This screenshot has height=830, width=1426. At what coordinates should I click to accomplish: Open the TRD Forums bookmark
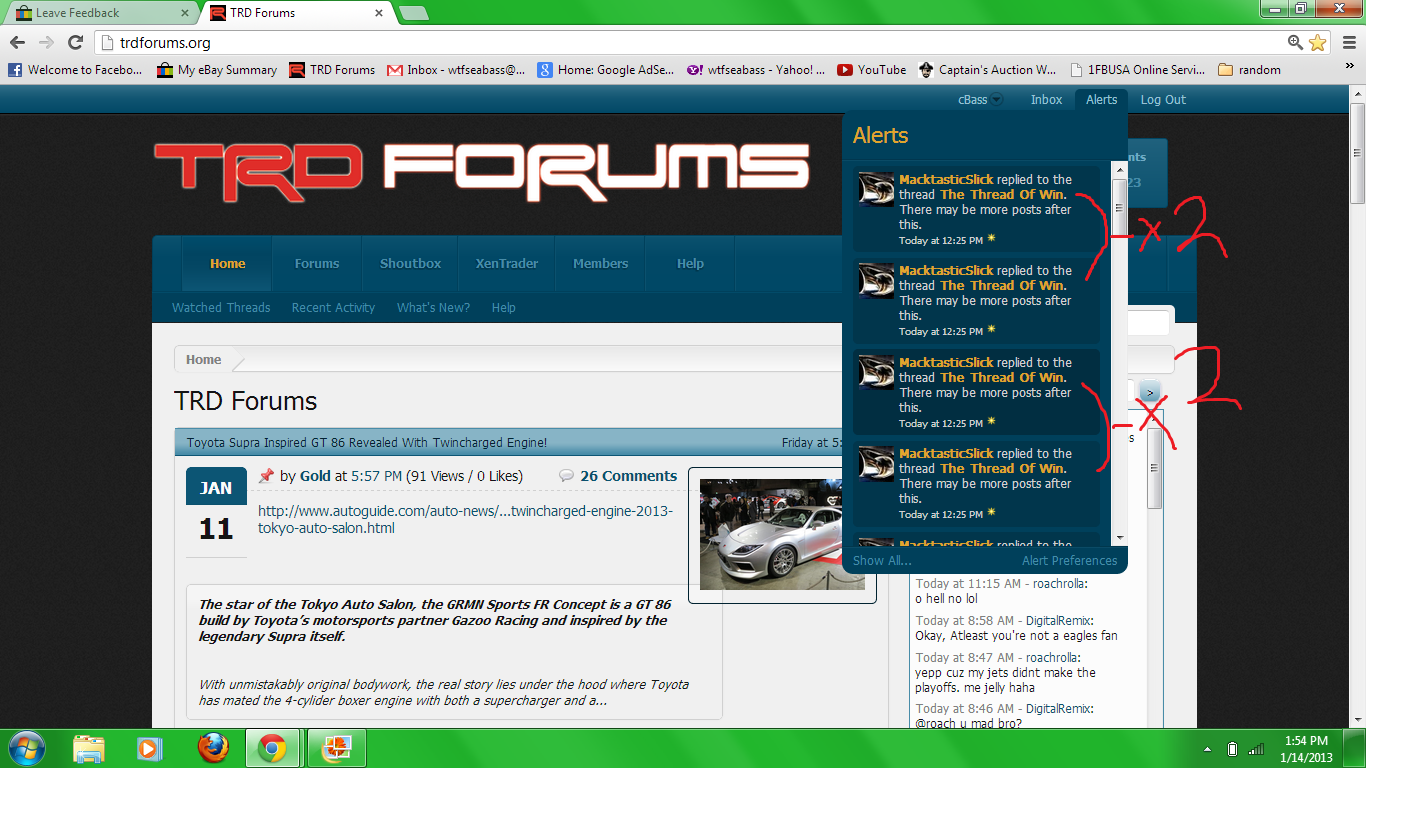[332, 70]
